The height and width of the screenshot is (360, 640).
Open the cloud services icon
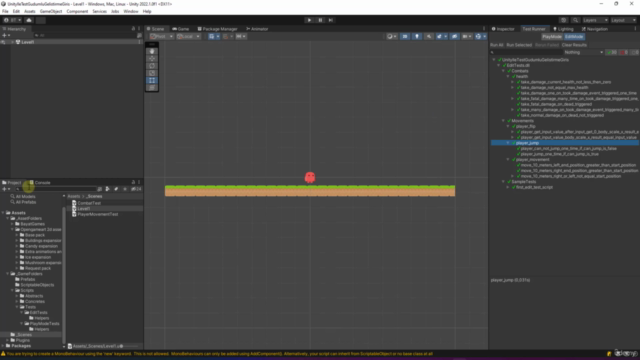coord(29,20)
